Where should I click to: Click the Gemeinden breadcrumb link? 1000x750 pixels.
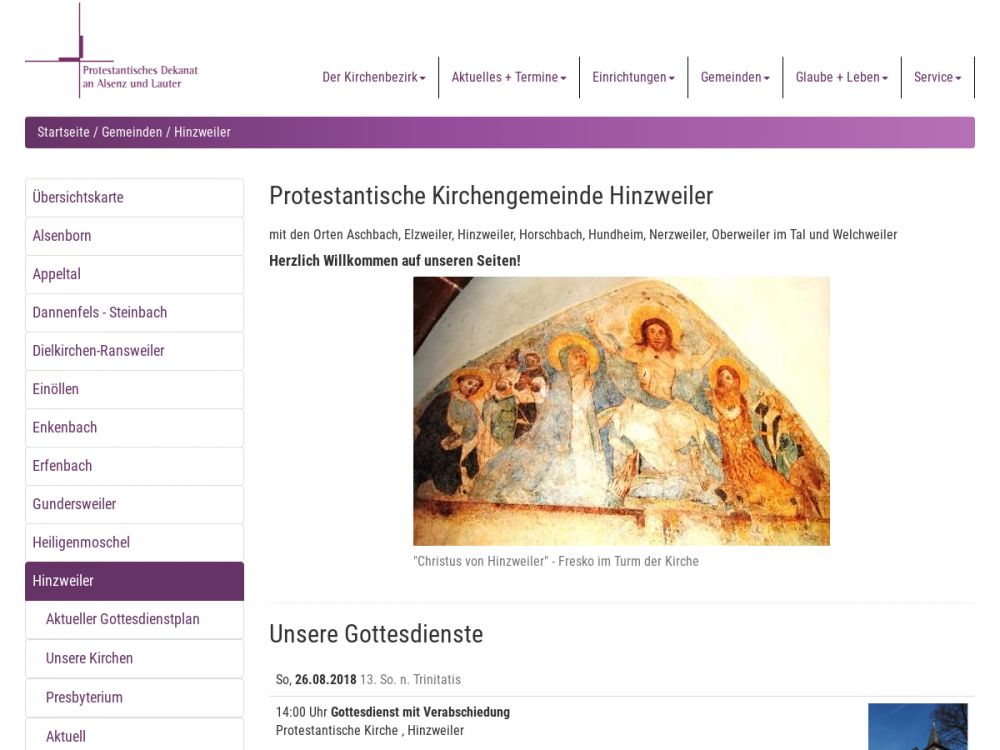(132, 132)
